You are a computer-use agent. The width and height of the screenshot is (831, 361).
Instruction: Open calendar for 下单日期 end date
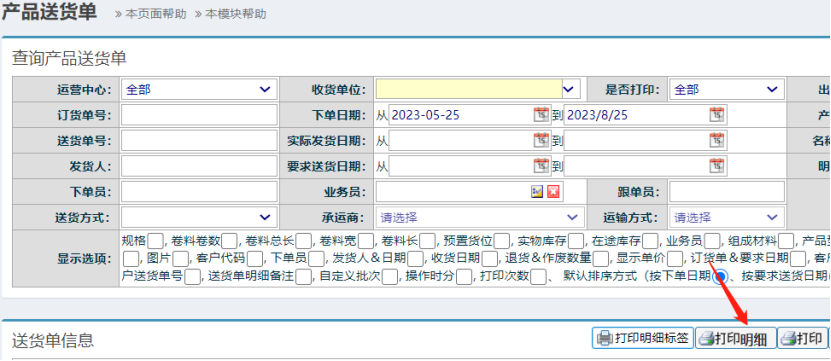point(717,114)
